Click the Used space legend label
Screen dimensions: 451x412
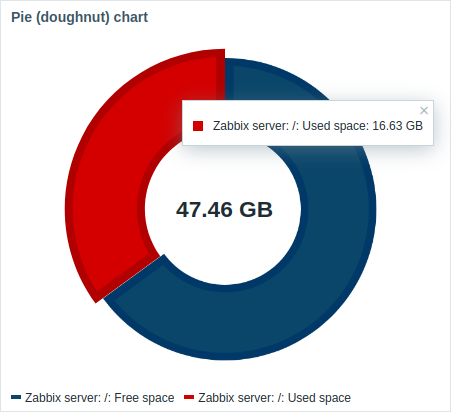pos(274,398)
